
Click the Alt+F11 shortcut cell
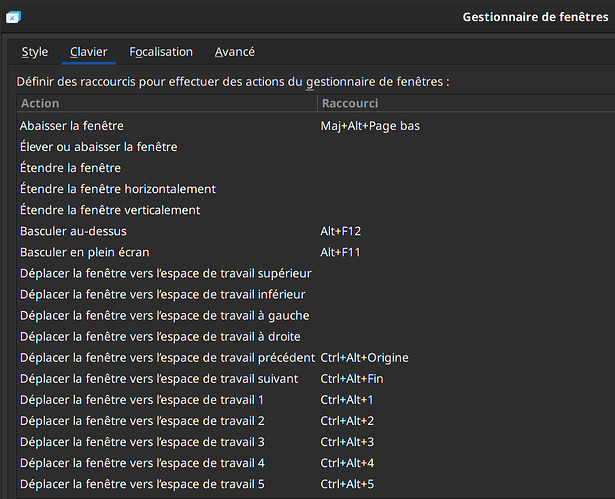click(341, 252)
